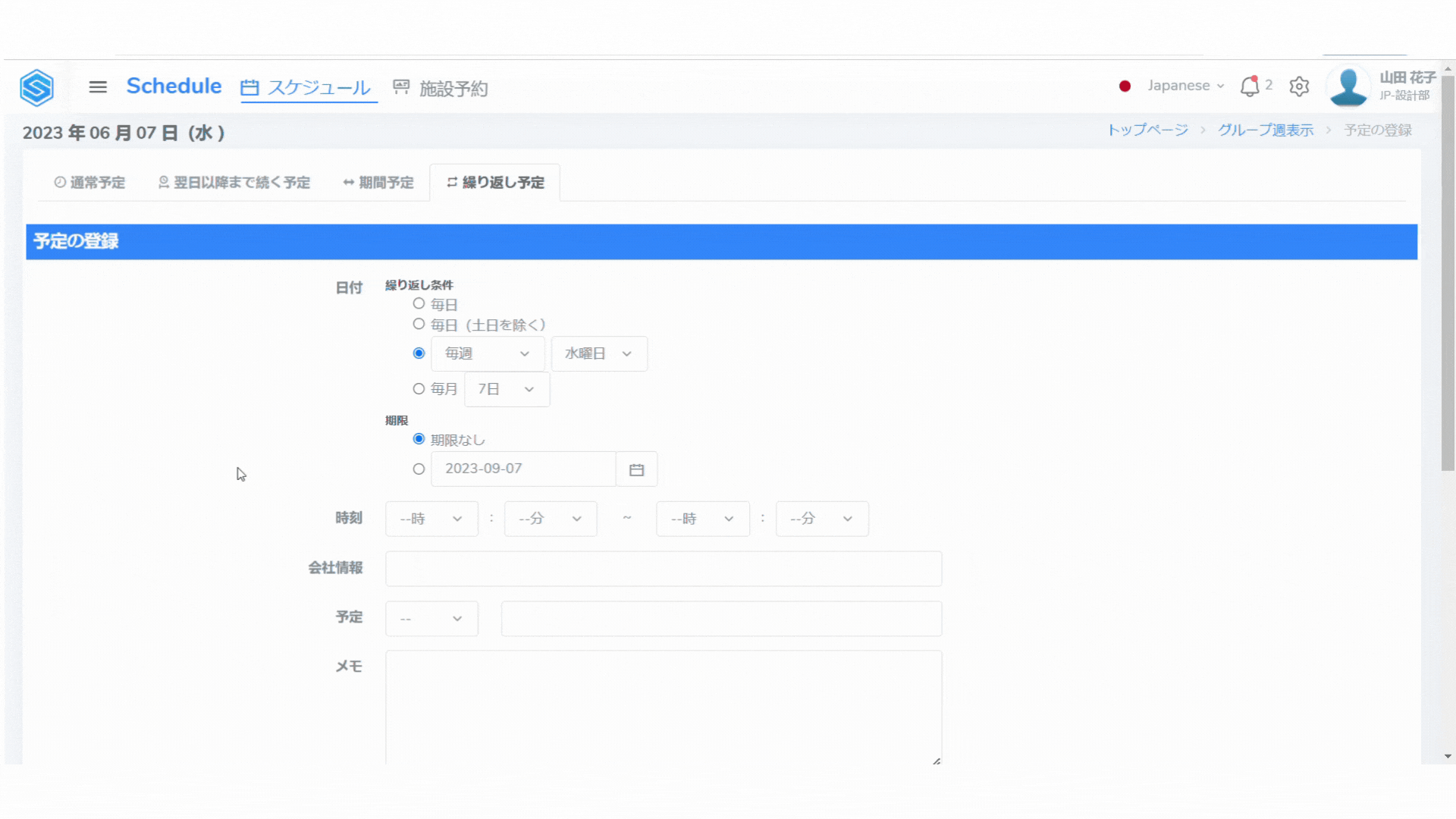The width and height of the screenshot is (1456, 819).
Task: Select the 毎日 radio button
Action: 419,303
